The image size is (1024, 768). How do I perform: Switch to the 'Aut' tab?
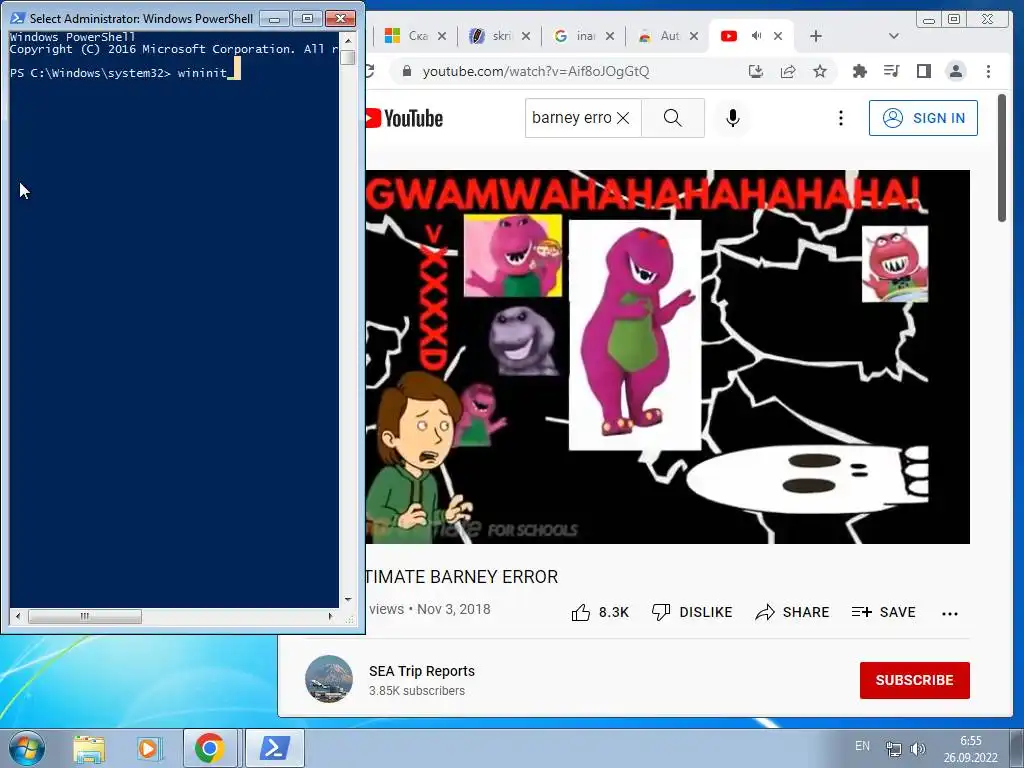660,36
